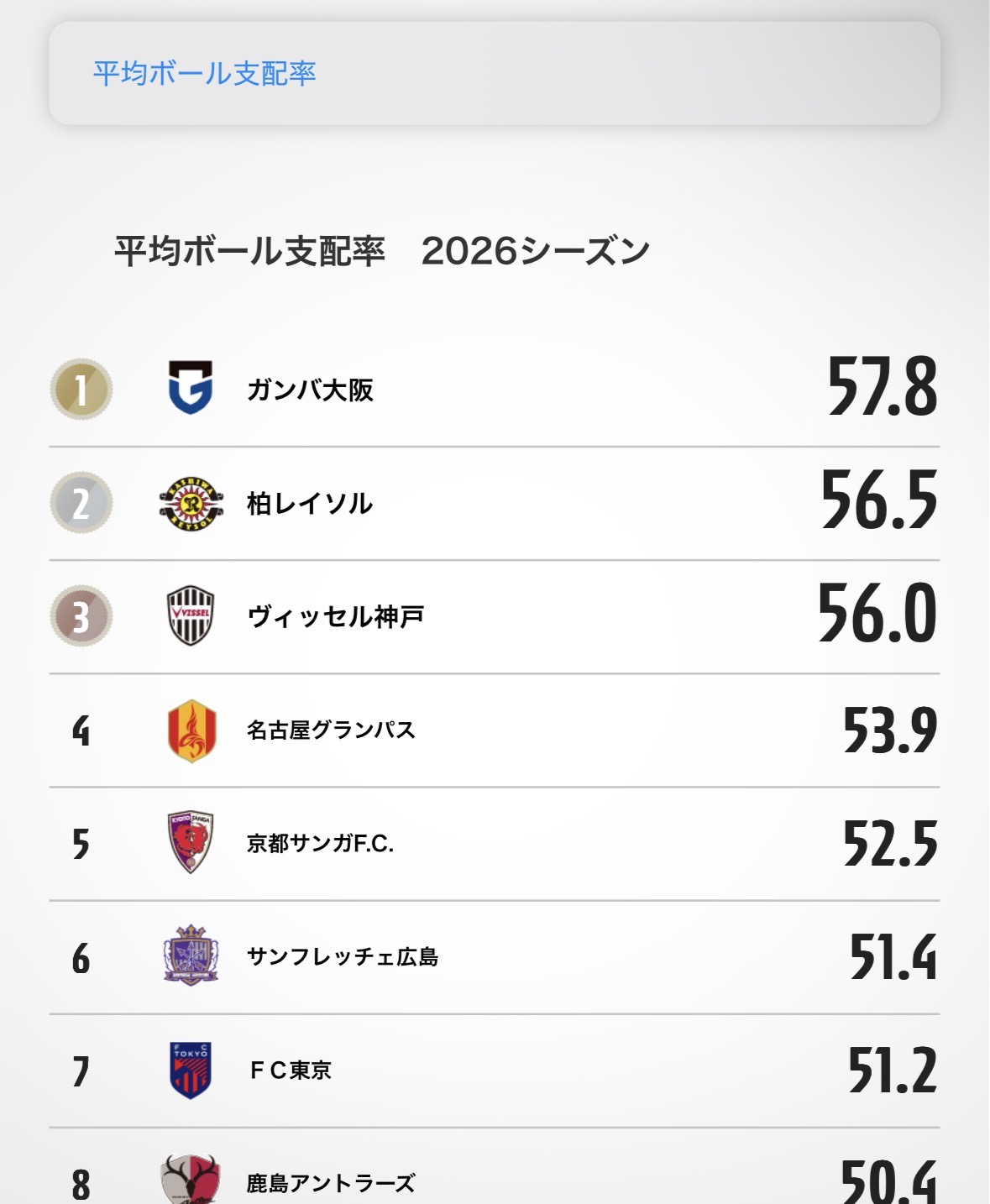Viewport: 990px width, 1204px height.
Task: Click the Kashima Antlers club crest
Action: pyautogui.click(x=191, y=1179)
